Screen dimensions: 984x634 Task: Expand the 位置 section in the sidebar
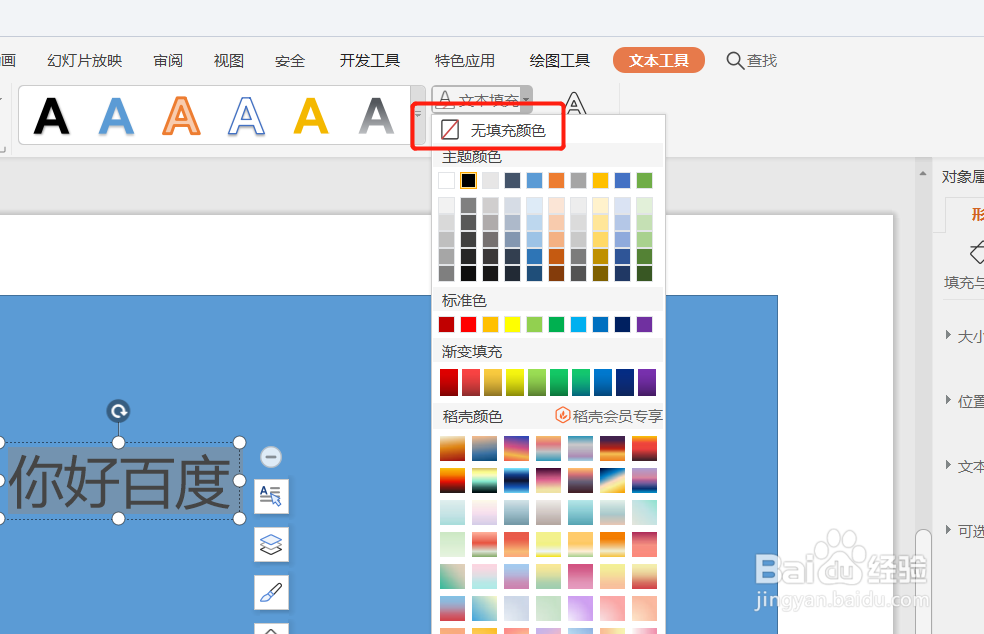966,400
